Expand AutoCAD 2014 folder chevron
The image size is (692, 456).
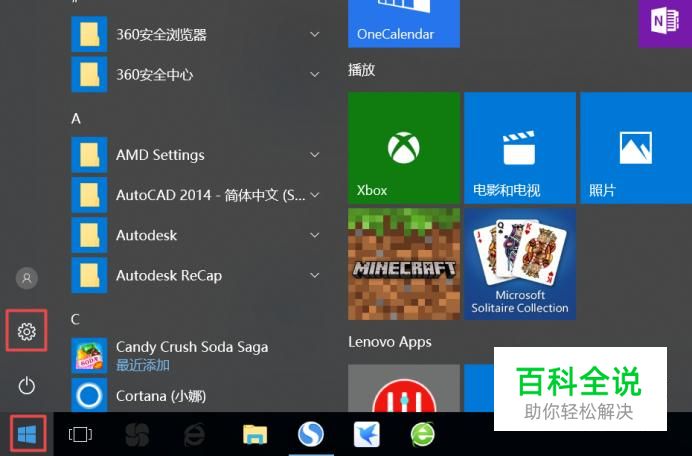(x=315, y=195)
